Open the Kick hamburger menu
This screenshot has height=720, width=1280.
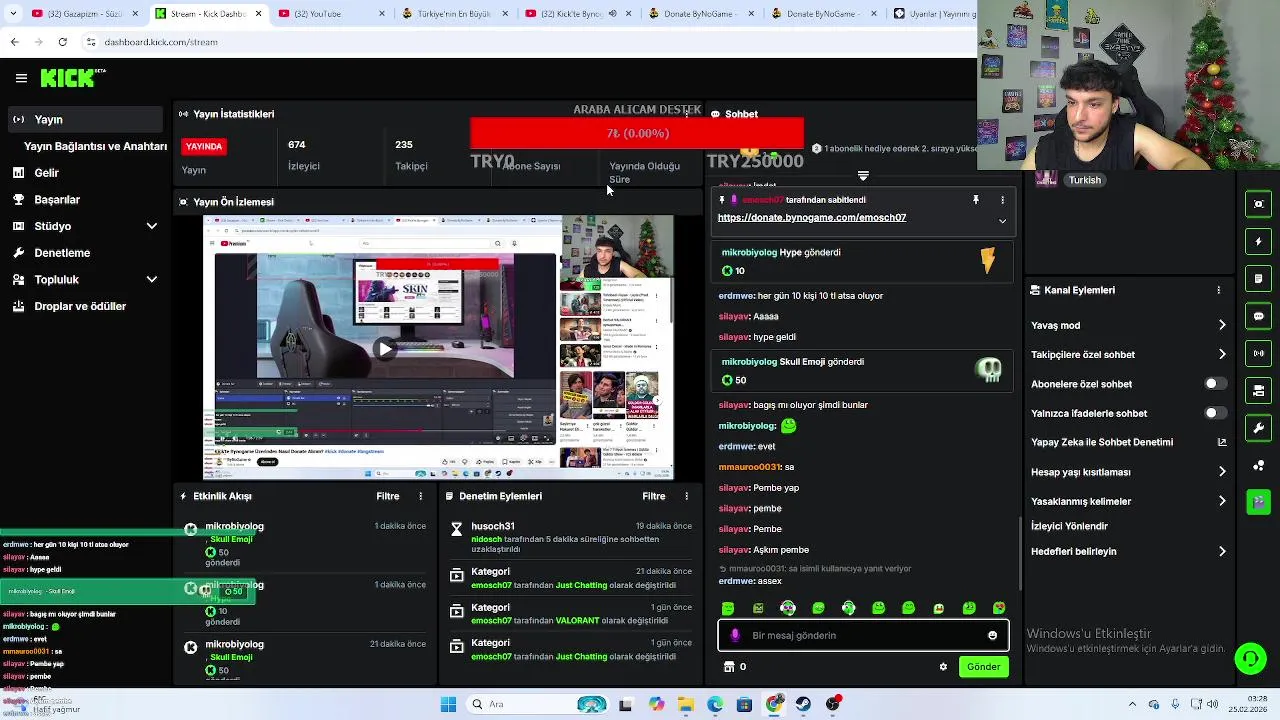point(21,78)
